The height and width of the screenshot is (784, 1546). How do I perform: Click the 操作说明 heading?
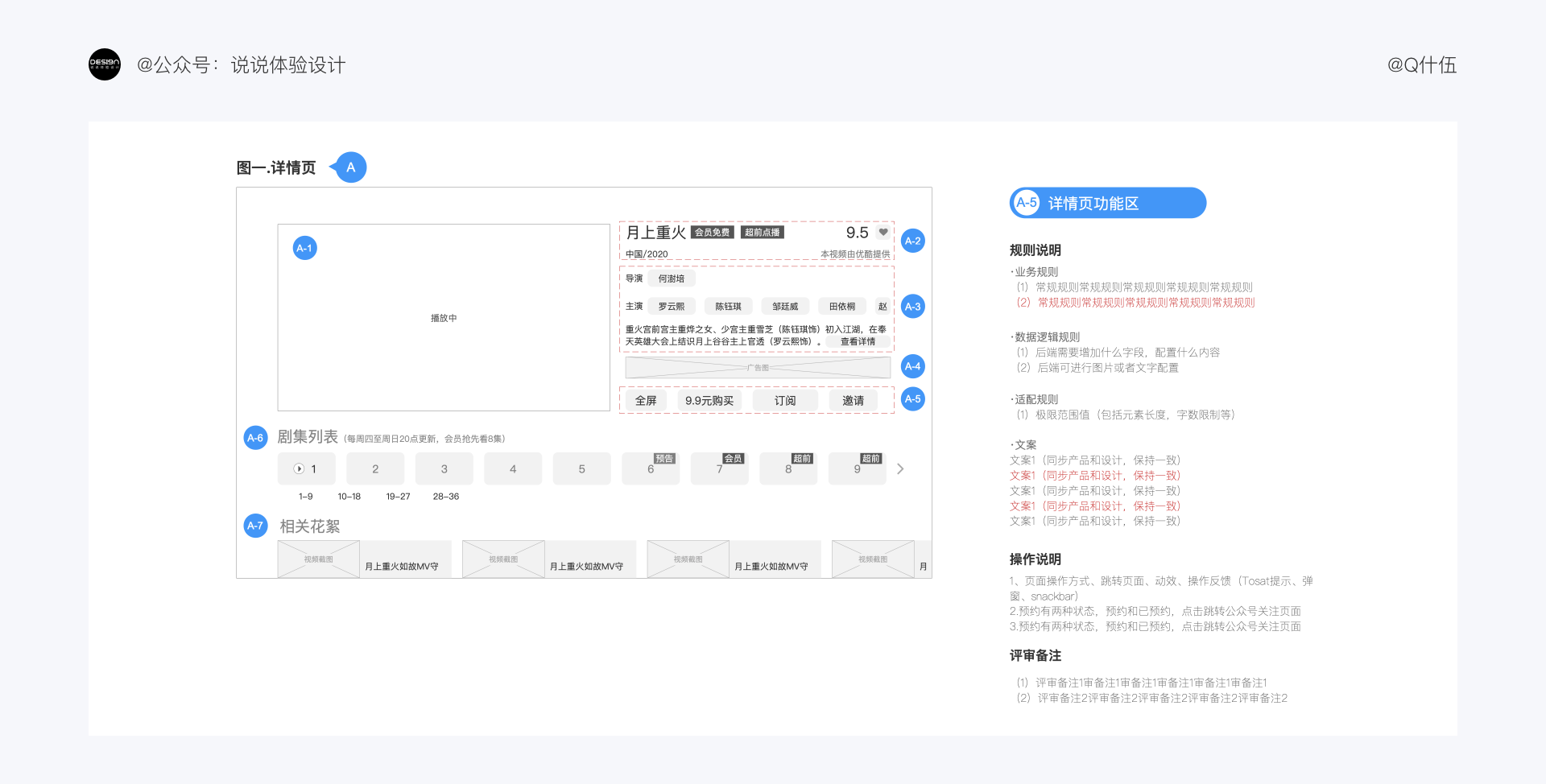1035,559
